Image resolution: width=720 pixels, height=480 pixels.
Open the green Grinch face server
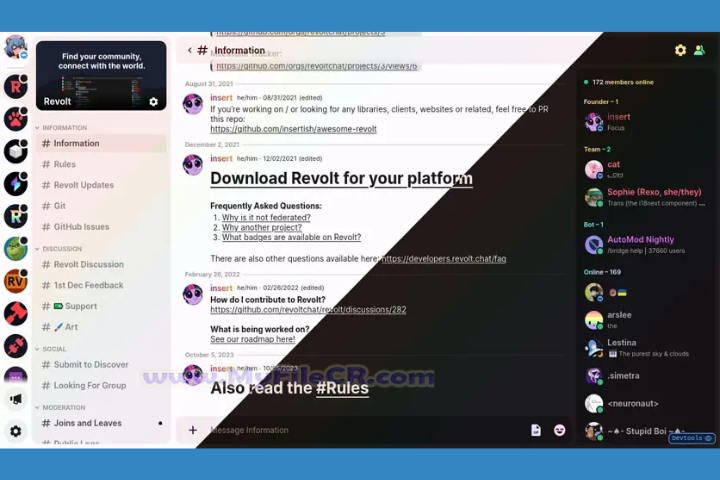point(16,248)
